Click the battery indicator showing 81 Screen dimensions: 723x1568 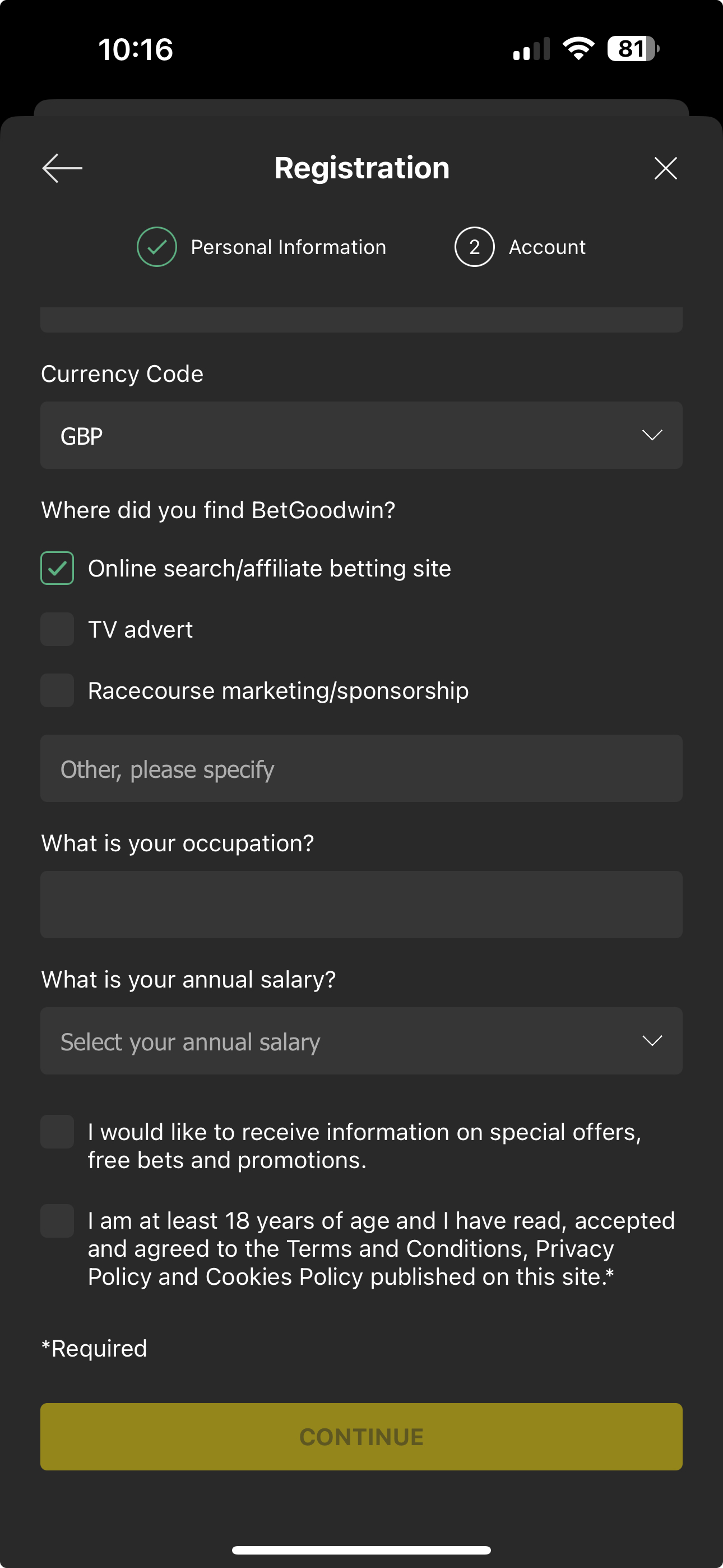pyautogui.click(x=631, y=49)
